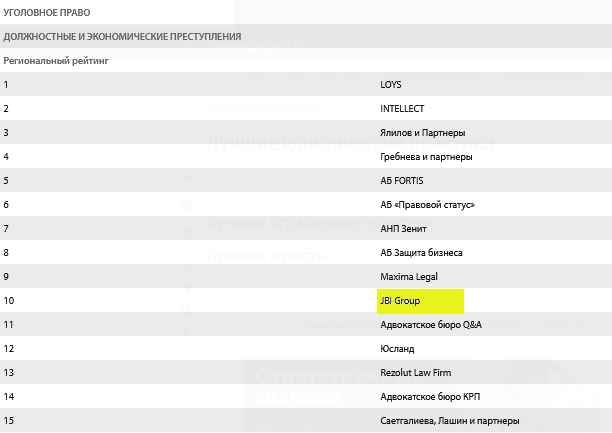This screenshot has width=612, height=433.
Task: Select 'АБ «Правовой статус»' entry
Action: pyautogui.click(x=427, y=205)
